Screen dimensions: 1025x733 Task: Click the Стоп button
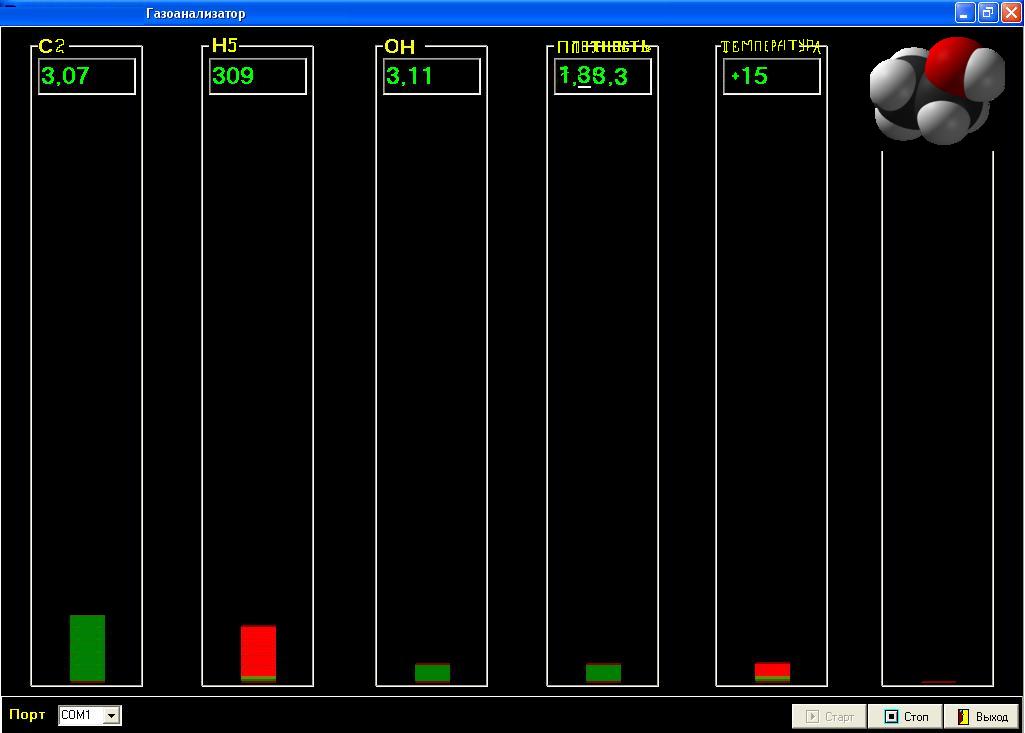pos(905,717)
